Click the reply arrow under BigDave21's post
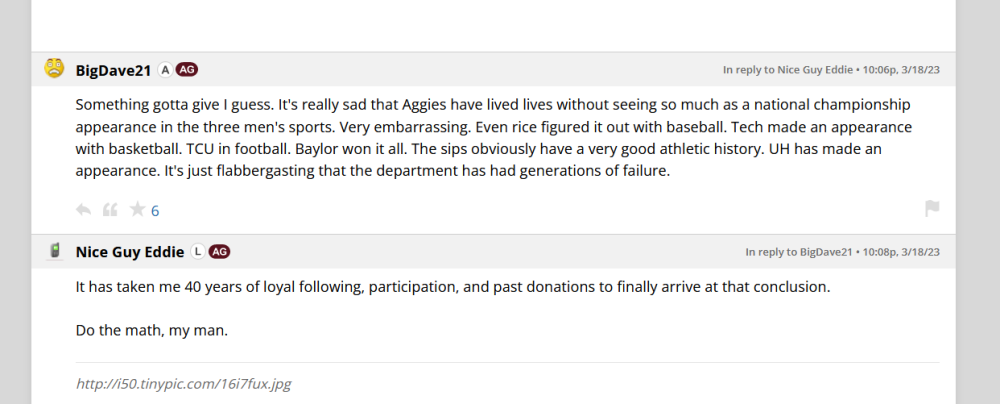The height and width of the screenshot is (404, 1000). 84,210
